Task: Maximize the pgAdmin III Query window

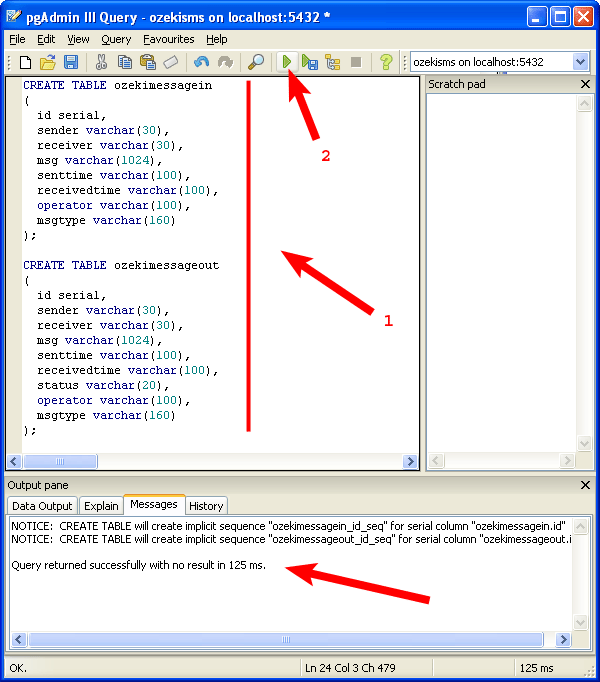Action: coord(560,17)
